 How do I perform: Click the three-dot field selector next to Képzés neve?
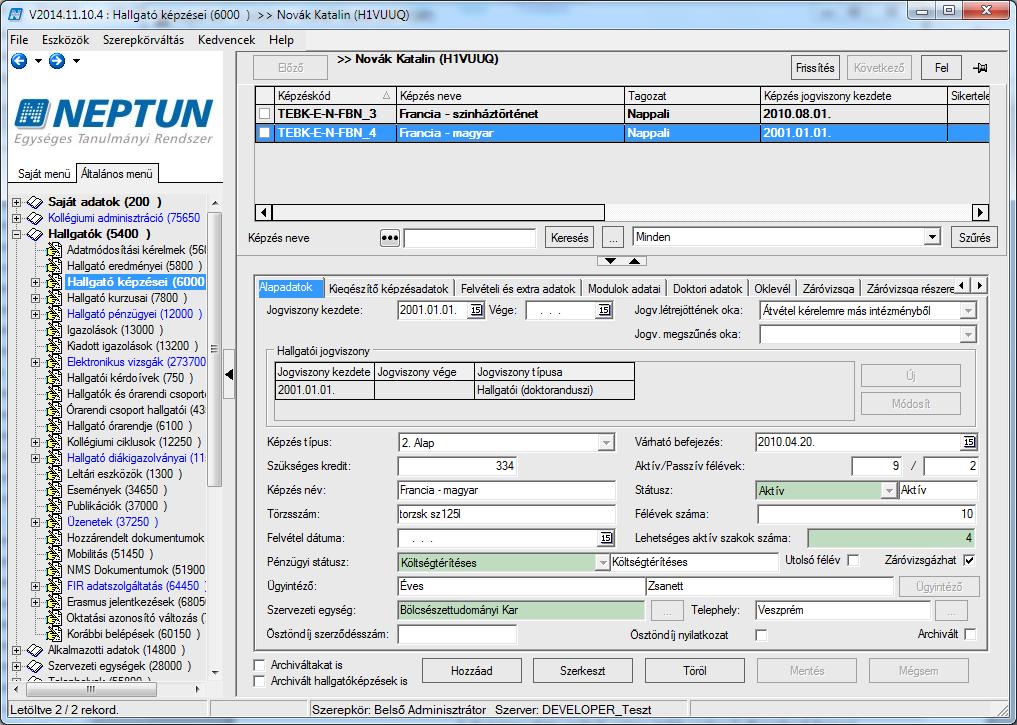point(390,238)
